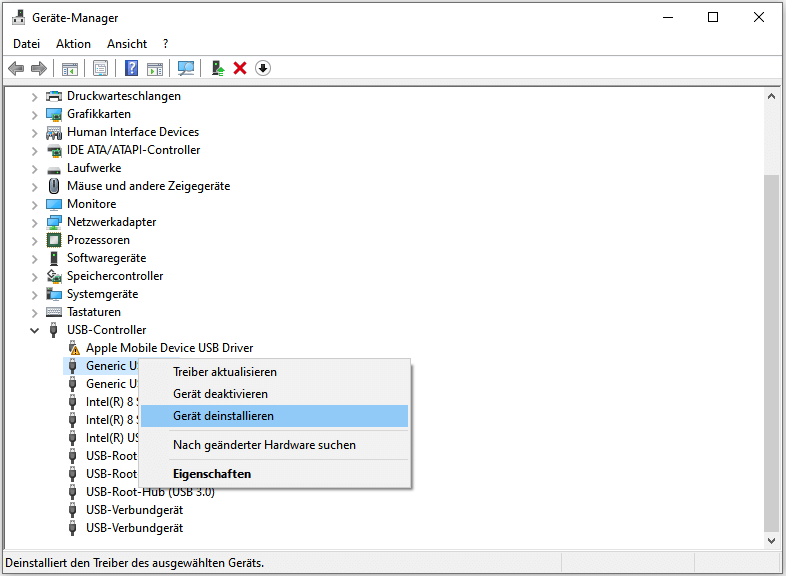
Task: Expand the Grafikkarten node
Action: 34,114
